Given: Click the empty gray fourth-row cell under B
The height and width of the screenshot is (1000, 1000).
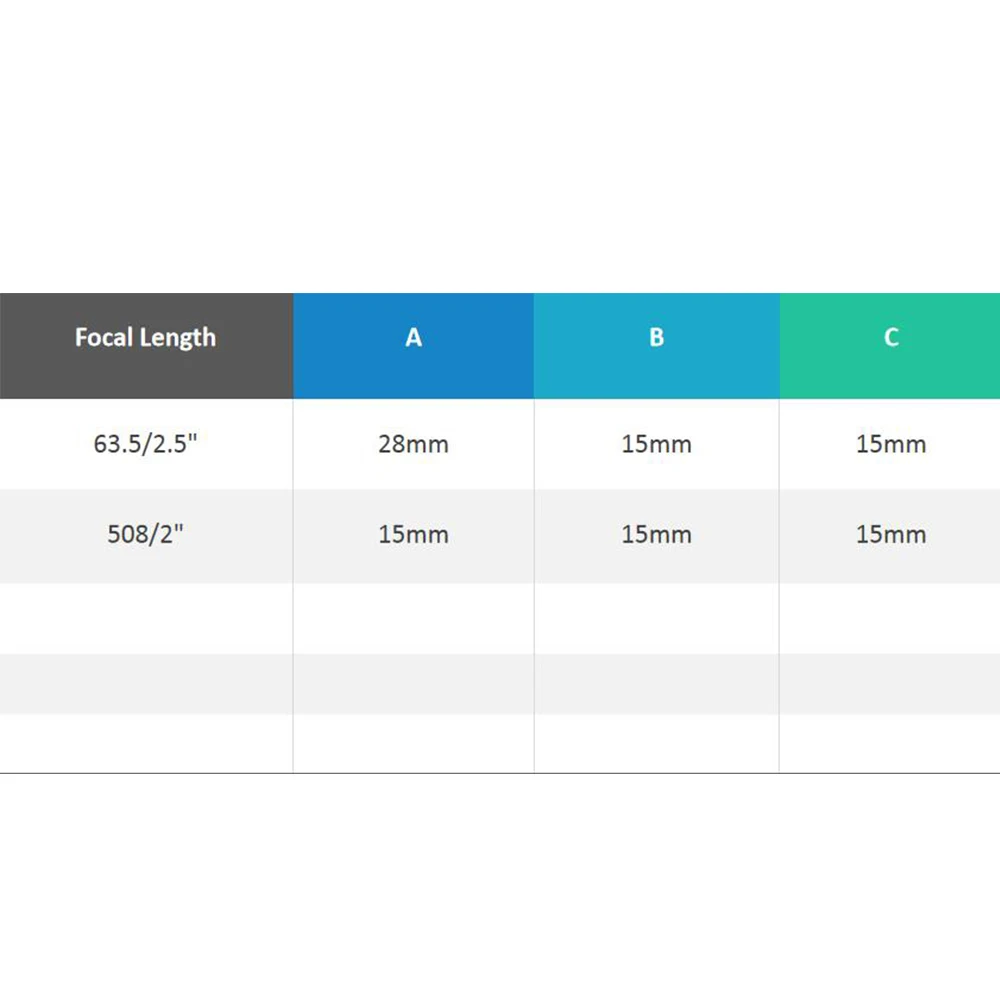Looking at the screenshot, I should click(656, 684).
